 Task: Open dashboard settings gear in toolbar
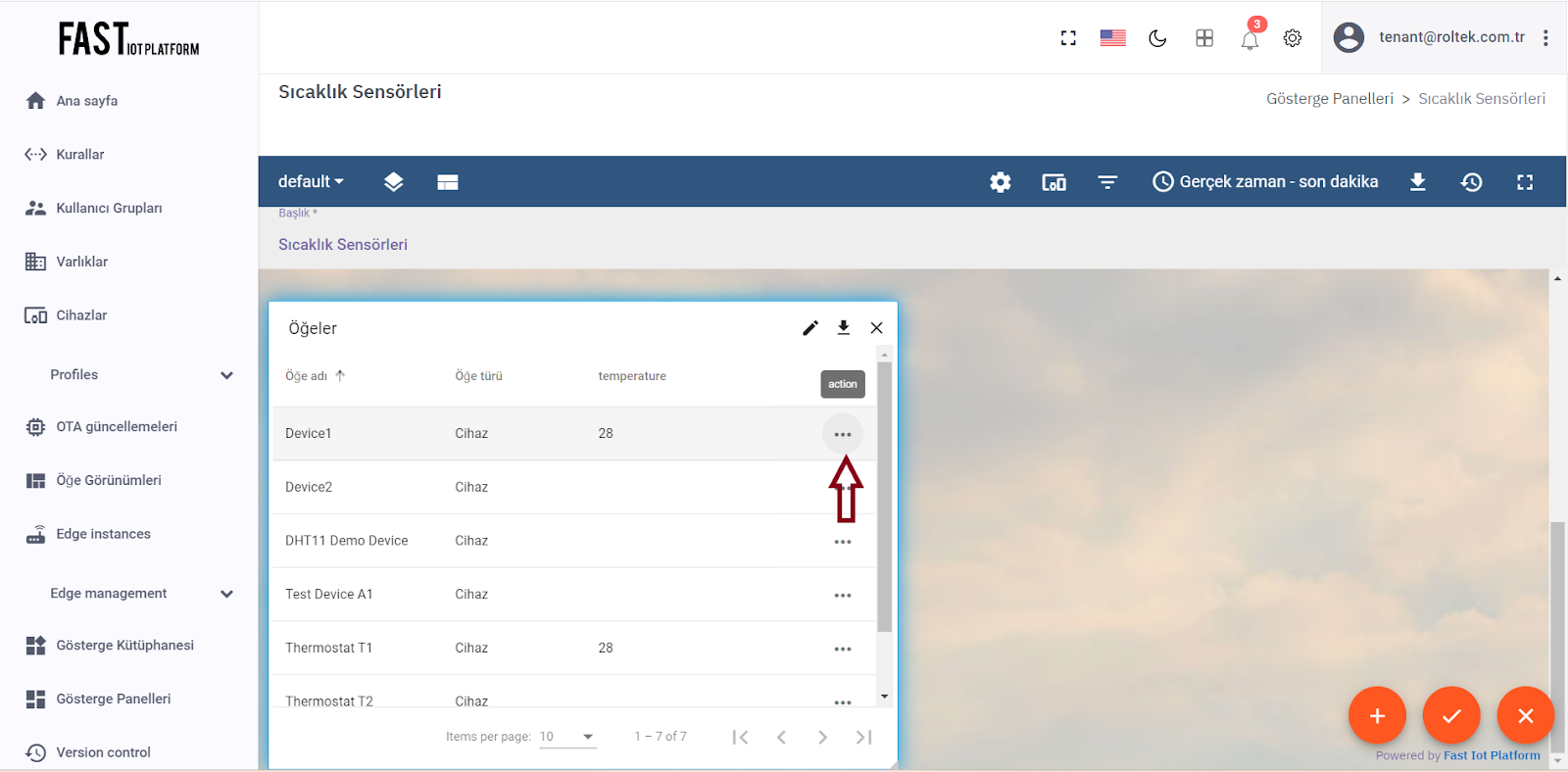[1000, 182]
